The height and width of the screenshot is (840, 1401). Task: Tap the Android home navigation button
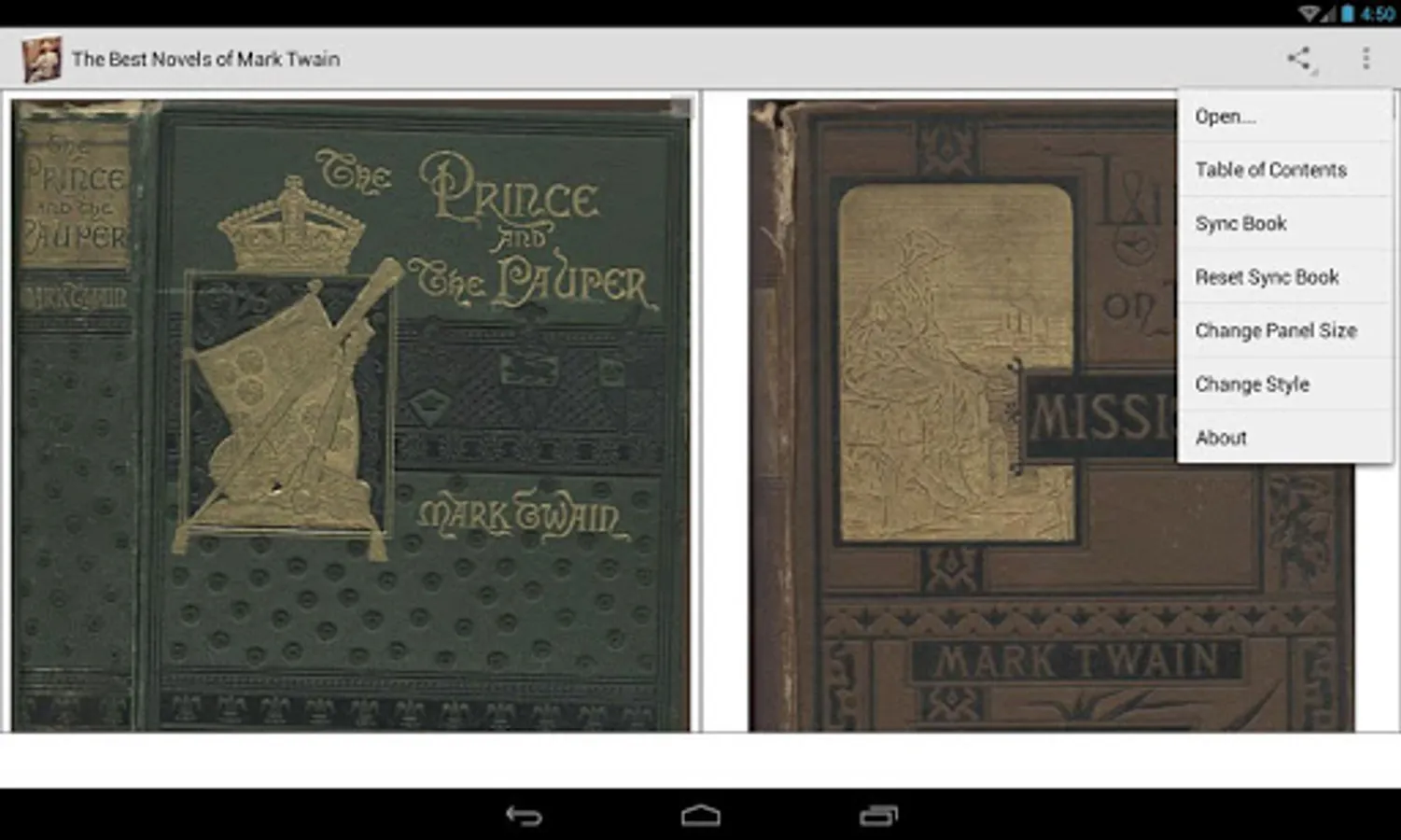[701, 816]
